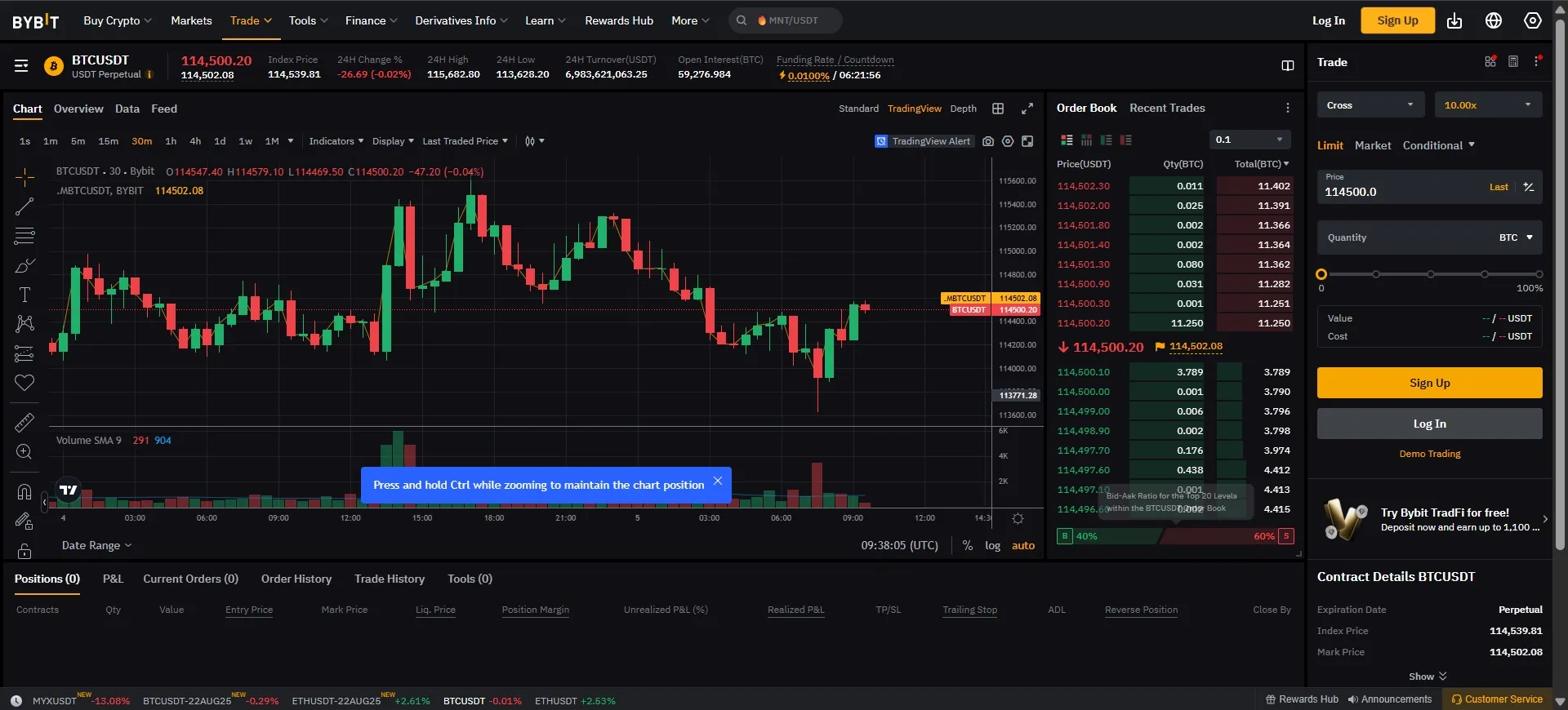Viewport: 1568px width, 710px height.
Task: Open chart settings gear icon
Action: click(1008, 141)
